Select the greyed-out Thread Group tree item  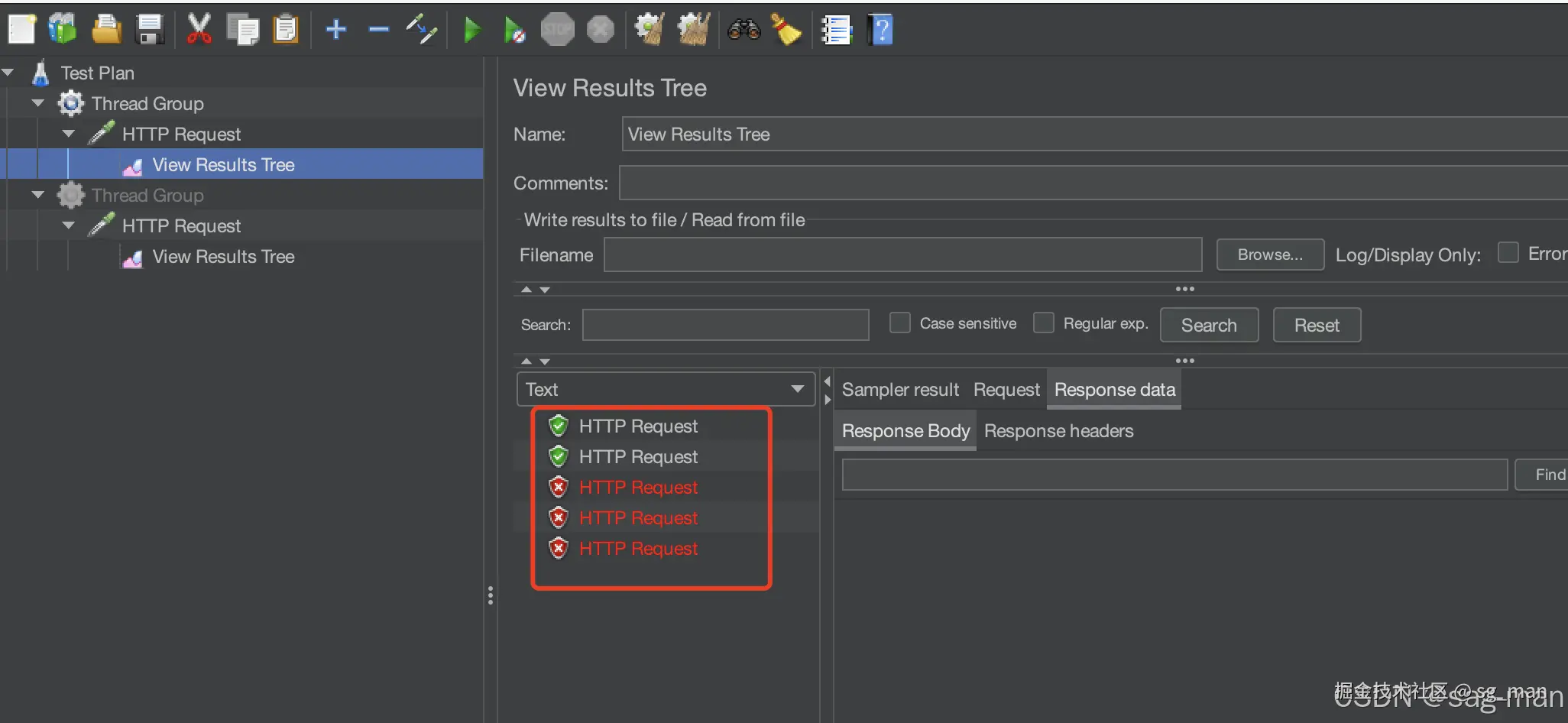[x=147, y=195]
